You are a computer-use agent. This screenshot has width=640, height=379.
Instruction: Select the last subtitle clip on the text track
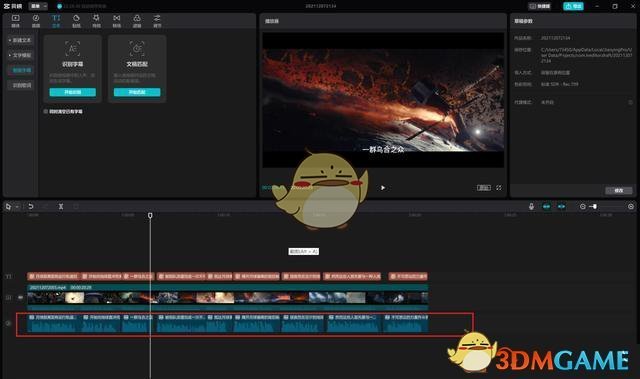(408, 276)
